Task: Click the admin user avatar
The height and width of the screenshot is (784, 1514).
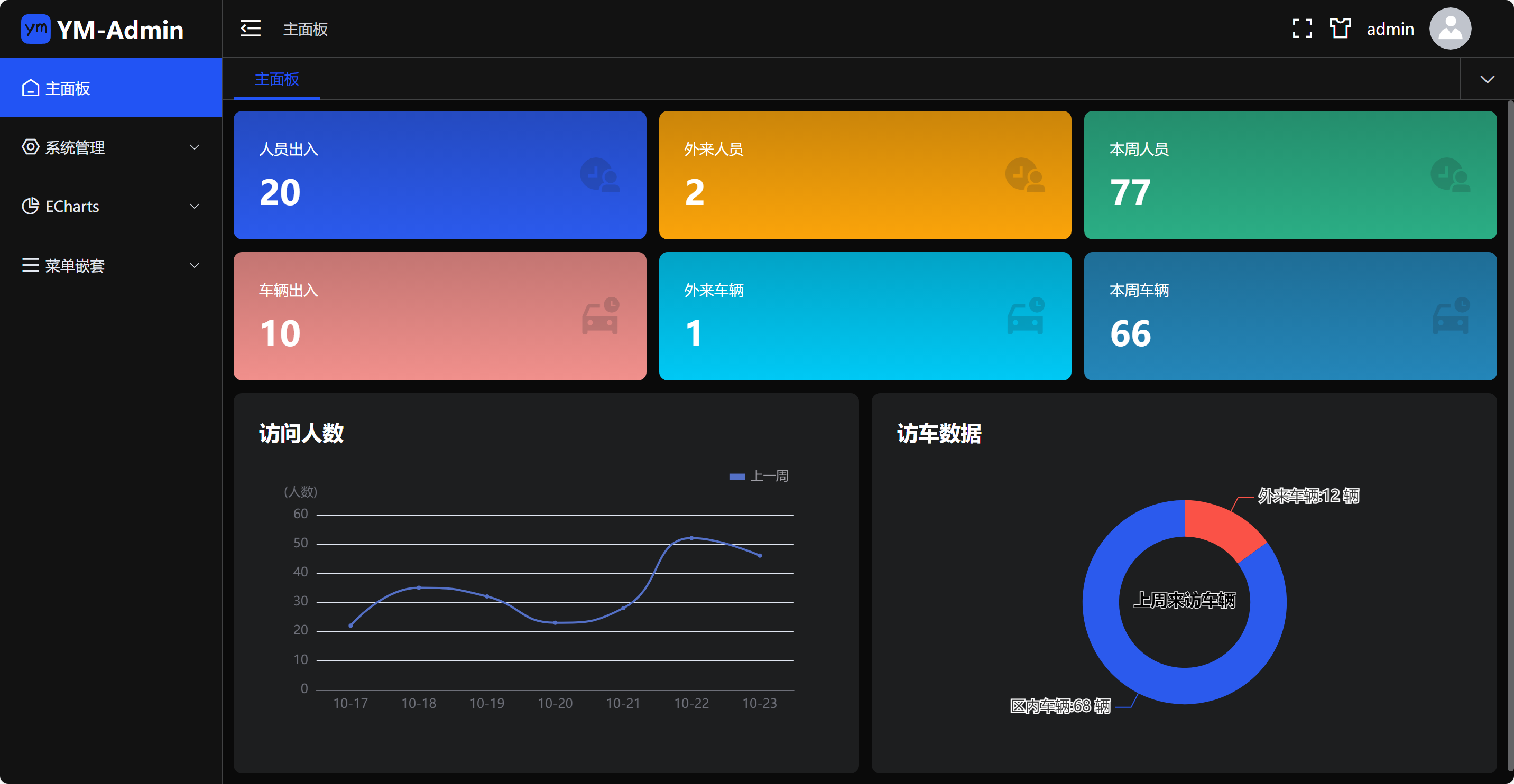Action: point(1450,28)
